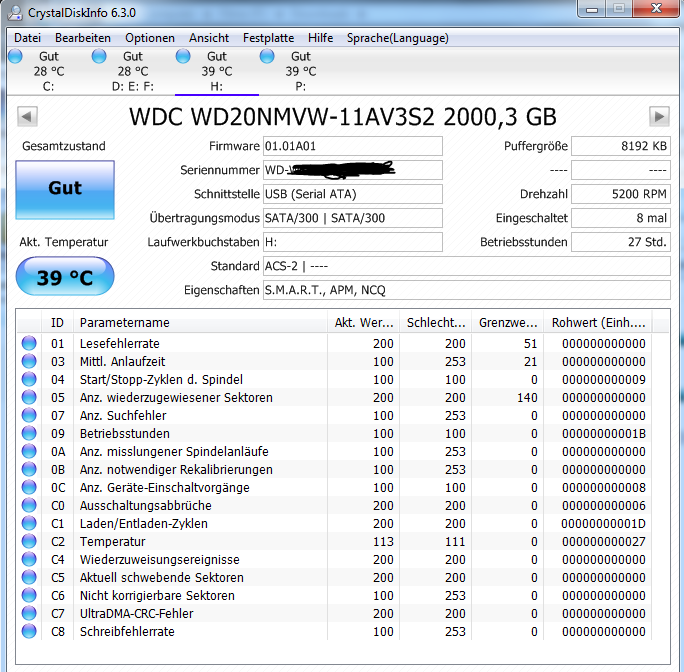Viewport: 684px width, 672px height.
Task: Click the ID column header
Action: tap(58, 323)
